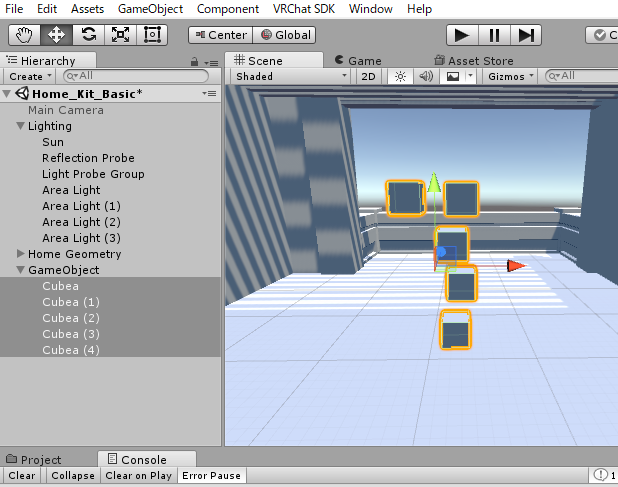The image size is (618, 487).
Task: Toggle console info message count
Action: [604, 476]
